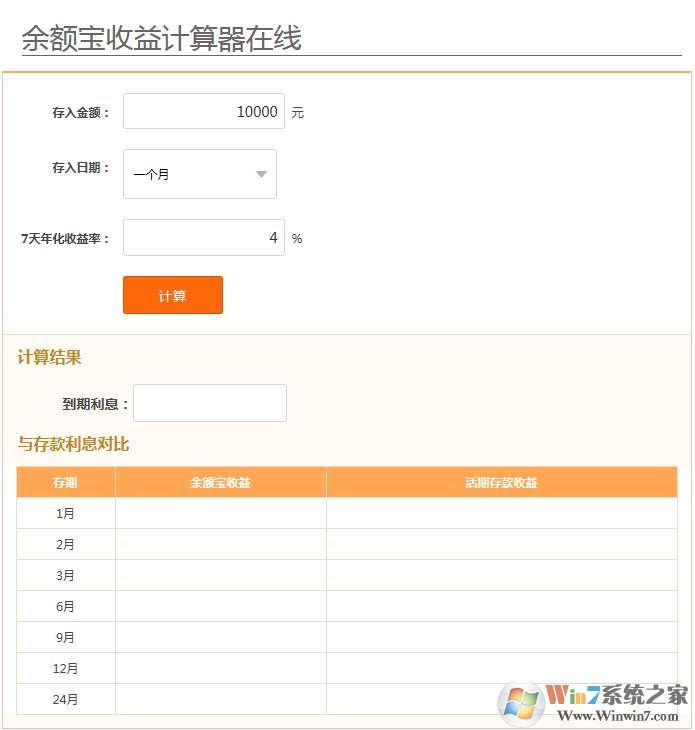Click the 2月 deposit term row
The image size is (695, 730).
click(65, 544)
